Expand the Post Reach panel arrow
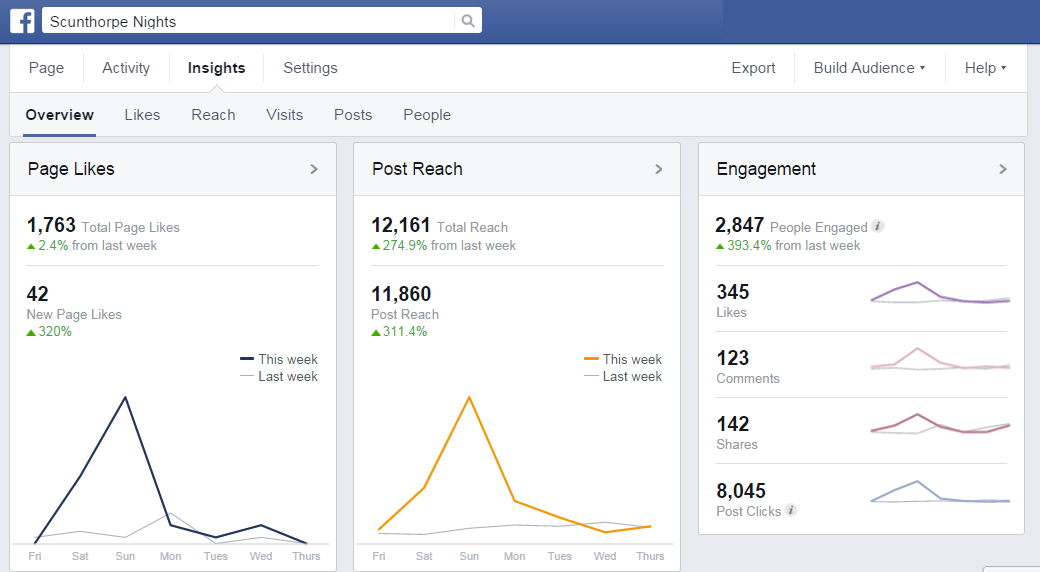Viewport: 1040px width, 572px height. coord(658,169)
